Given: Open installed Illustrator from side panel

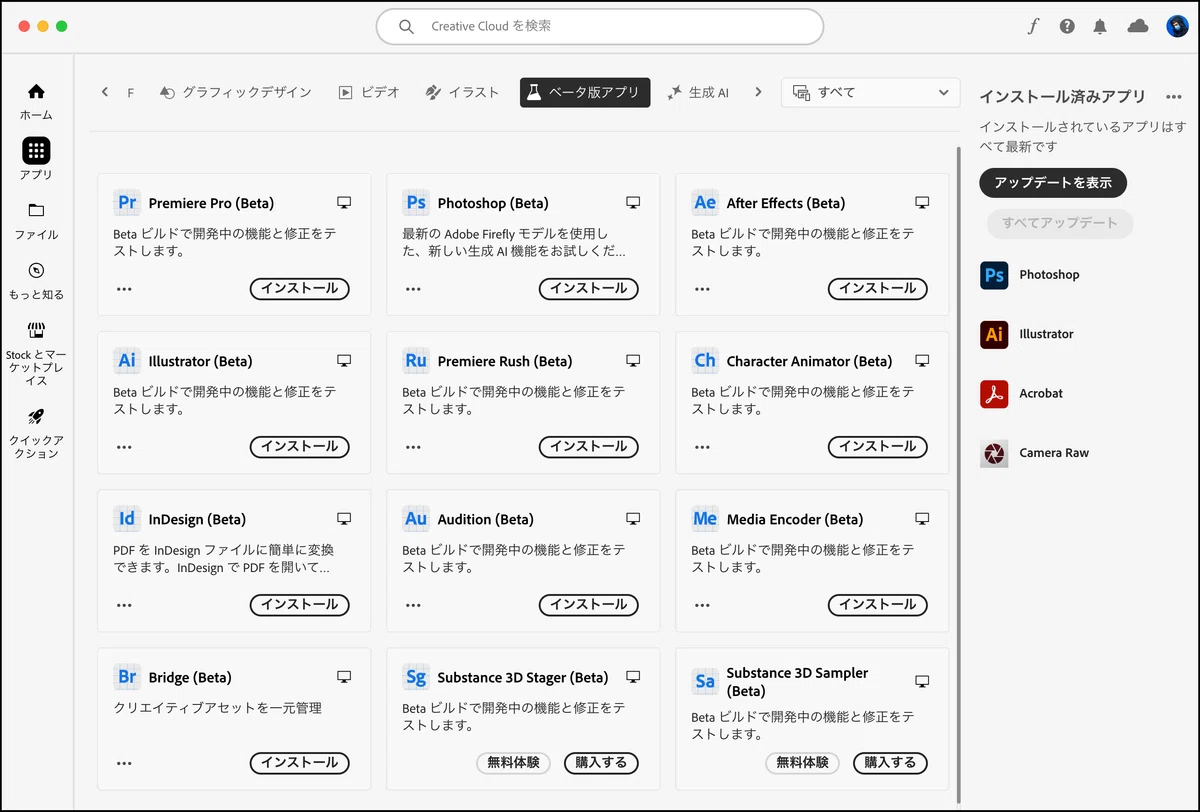Looking at the screenshot, I should tap(1027, 334).
